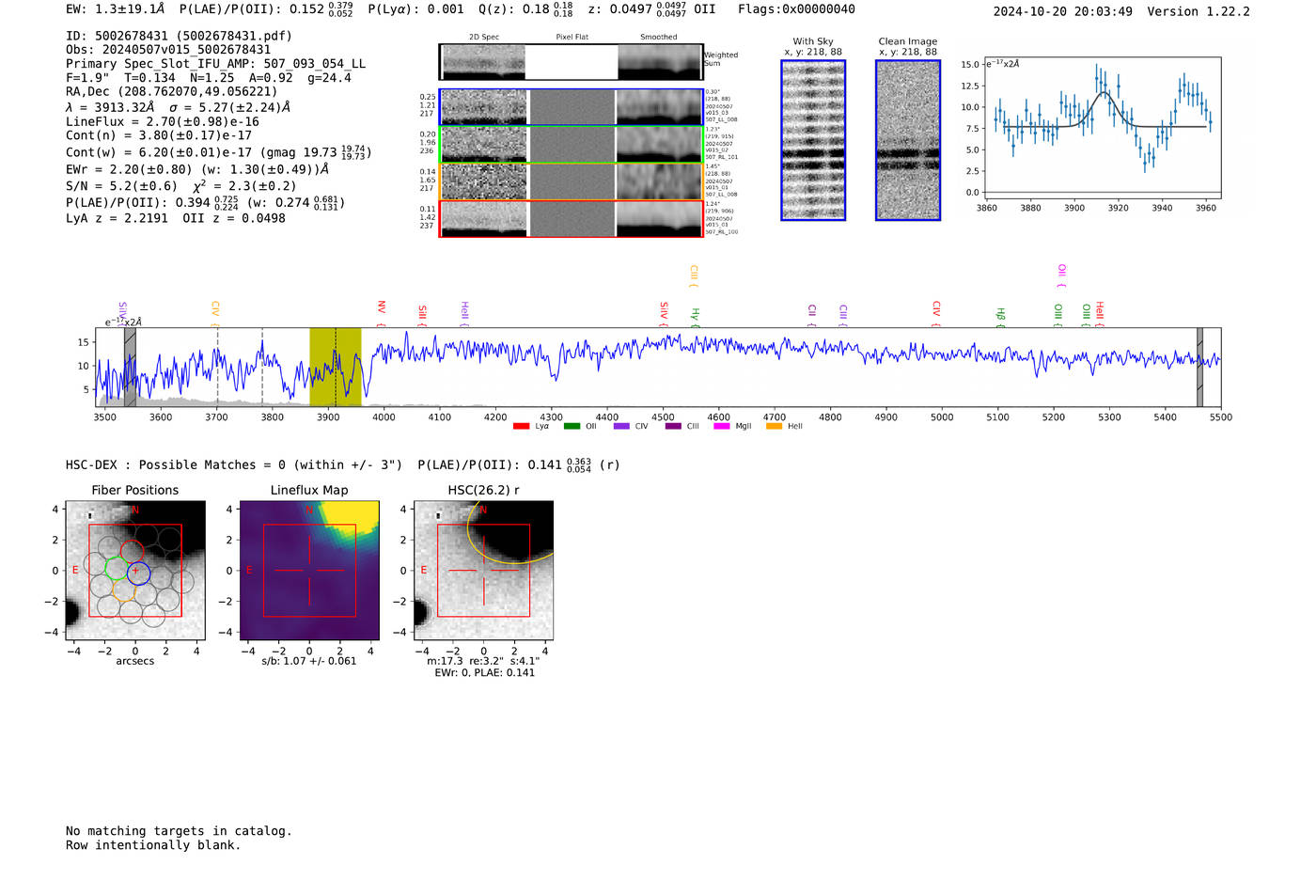Click the orange CIII] marker above the spectrum

[x=694, y=276]
